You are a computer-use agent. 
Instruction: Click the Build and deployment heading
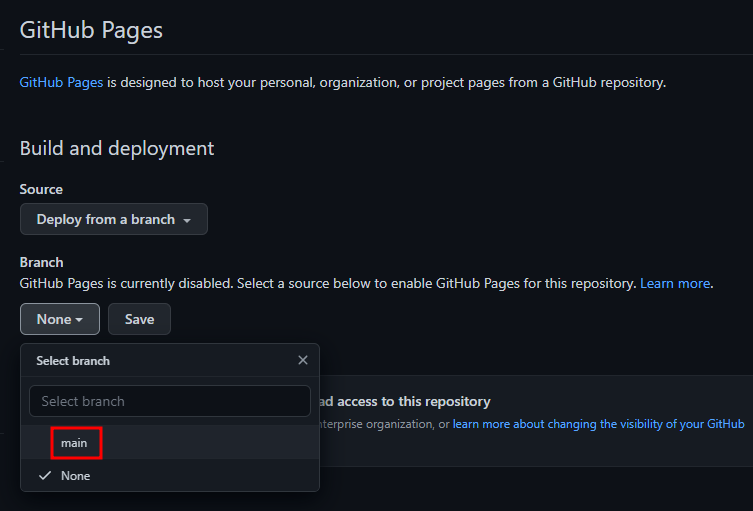(x=117, y=148)
